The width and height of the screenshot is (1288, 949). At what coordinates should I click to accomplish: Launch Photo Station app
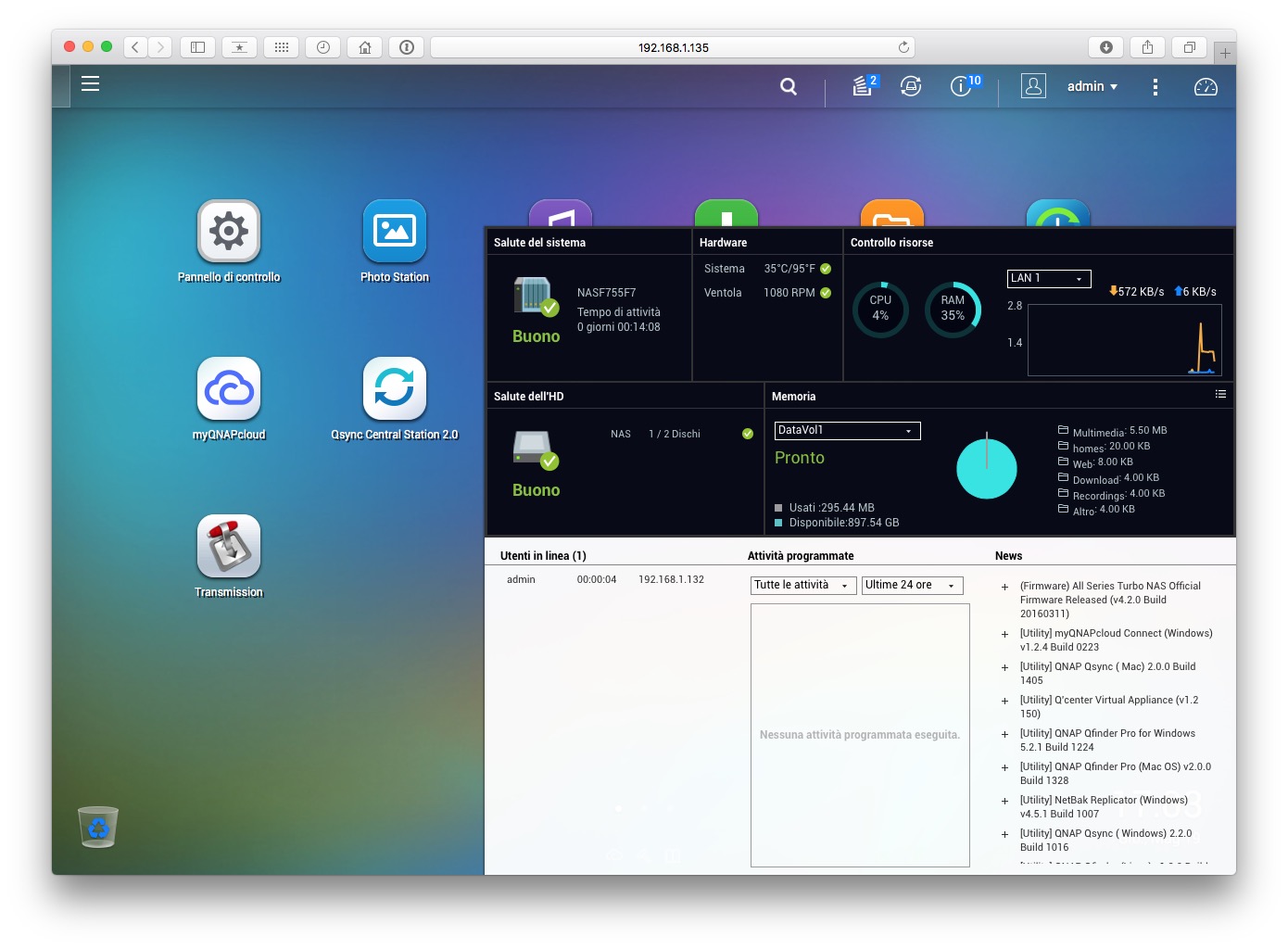click(395, 231)
